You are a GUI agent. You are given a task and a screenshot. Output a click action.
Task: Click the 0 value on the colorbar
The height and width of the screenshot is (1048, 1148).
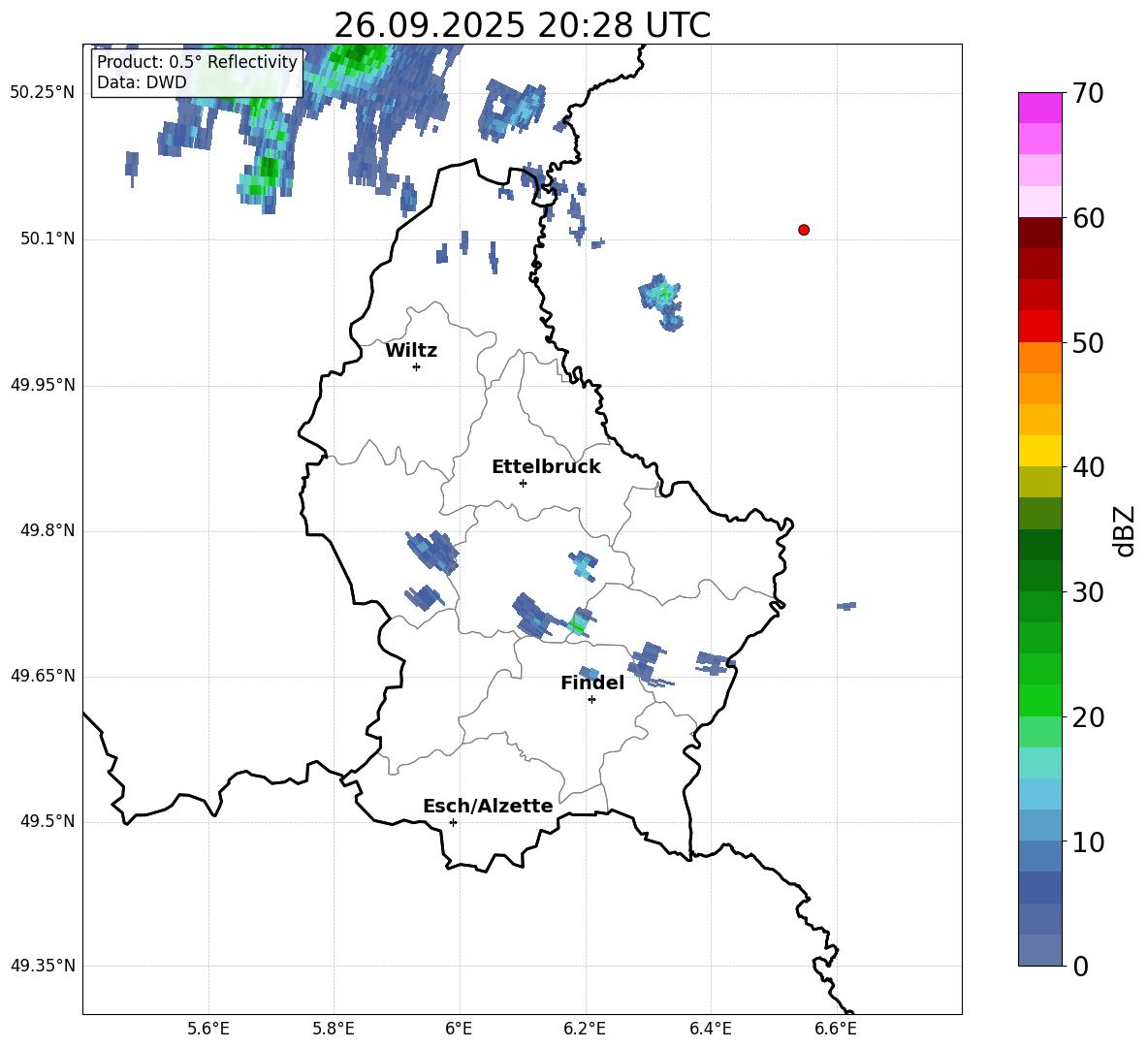point(1080,966)
